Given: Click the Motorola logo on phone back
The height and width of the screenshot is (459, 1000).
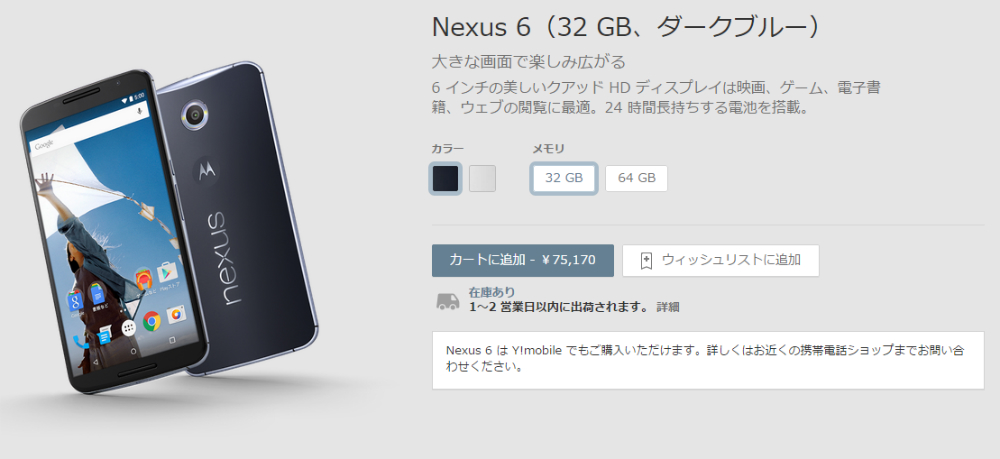Looking at the screenshot, I should [x=207, y=169].
